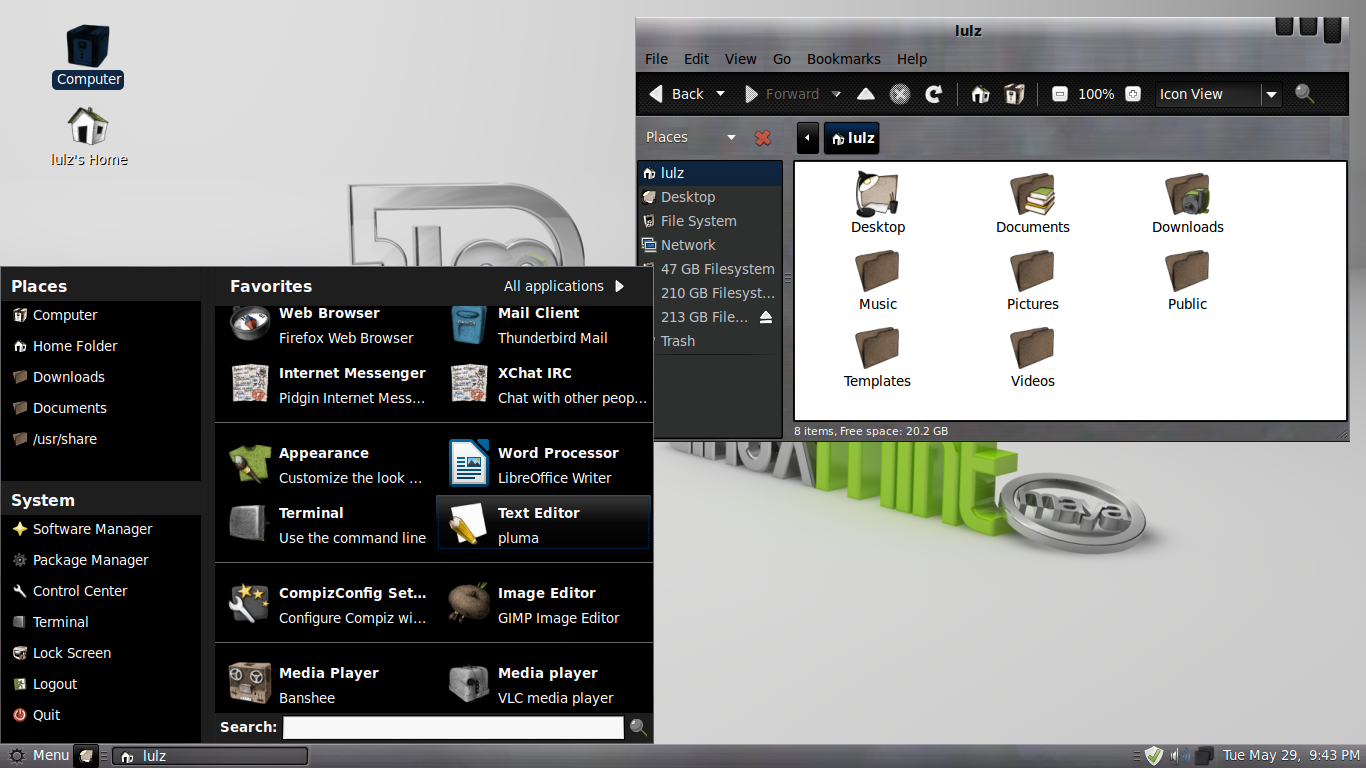
Task: Open the Go menu
Action: click(781, 59)
